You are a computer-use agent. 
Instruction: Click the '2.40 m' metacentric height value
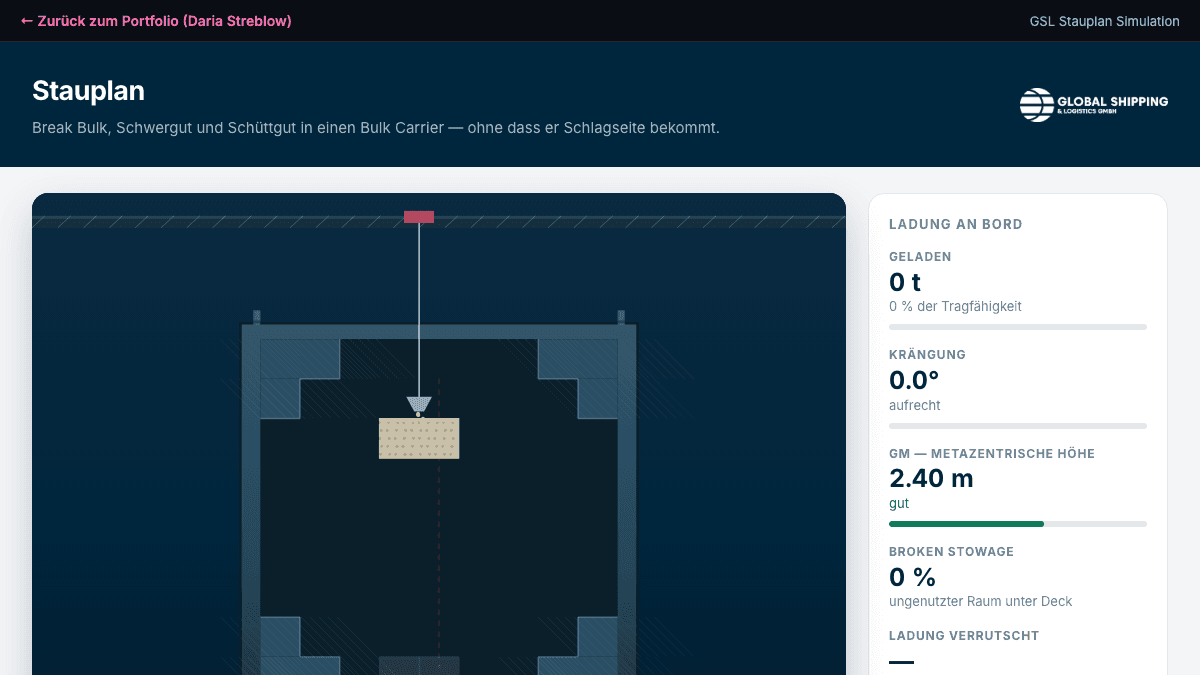point(931,479)
